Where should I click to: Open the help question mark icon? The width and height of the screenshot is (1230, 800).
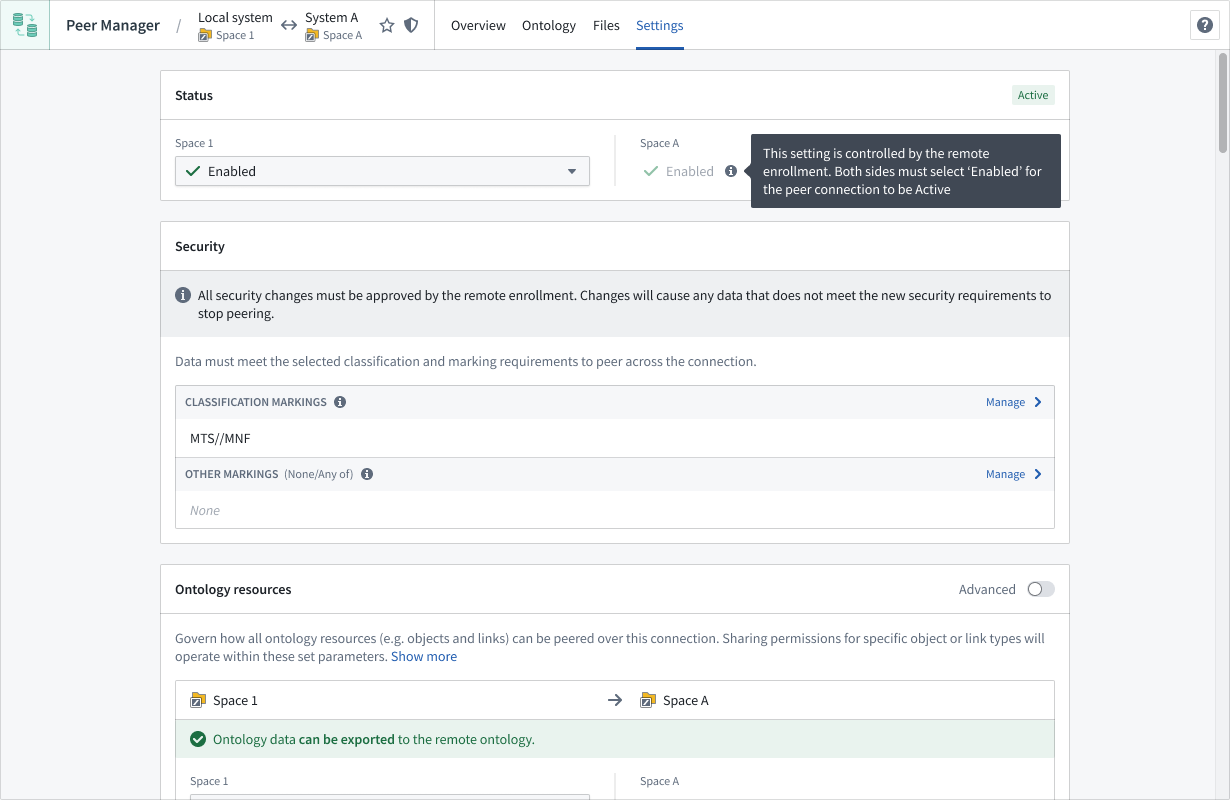tap(1205, 25)
